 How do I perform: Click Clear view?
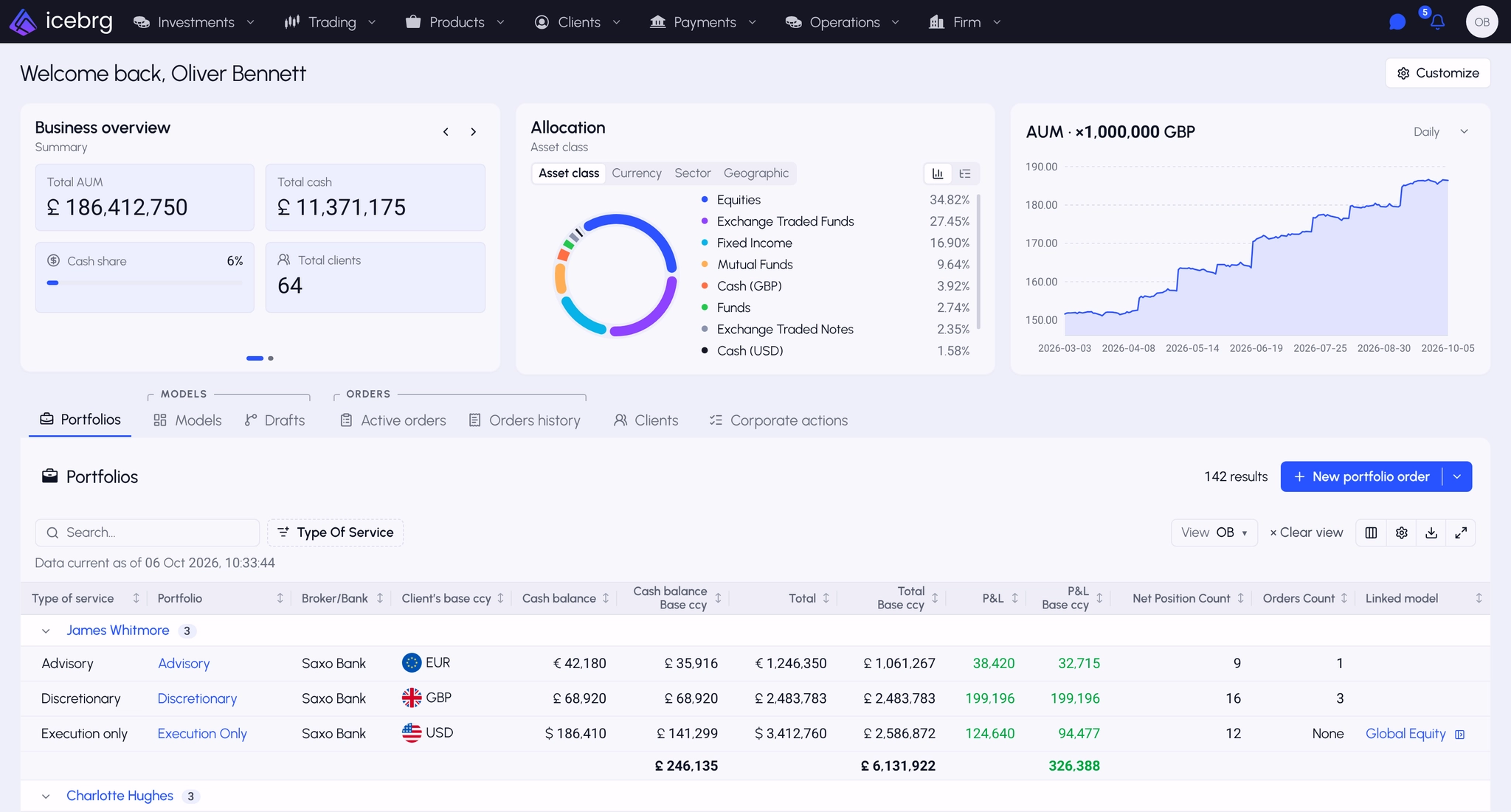[1306, 532]
